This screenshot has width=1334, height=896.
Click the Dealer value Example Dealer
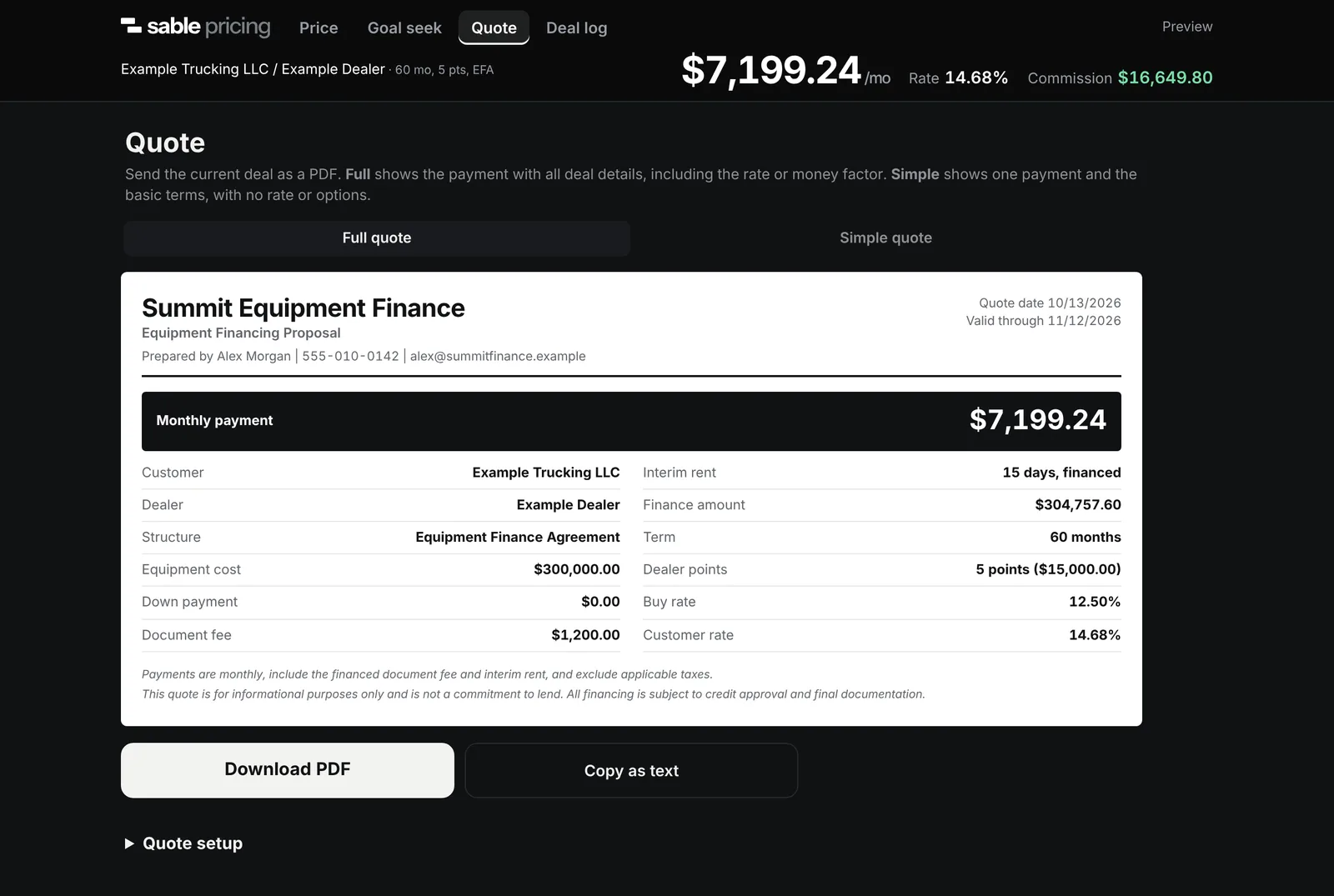point(568,505)
